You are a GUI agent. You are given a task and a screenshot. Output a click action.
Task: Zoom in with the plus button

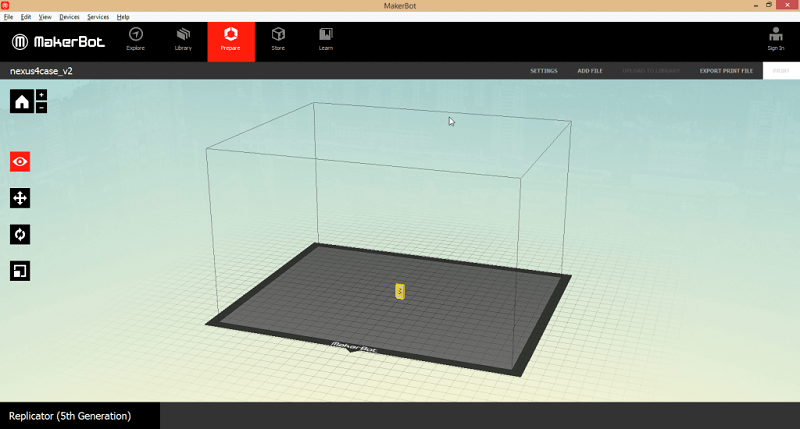pyautogui.click(x=41, y=95)
